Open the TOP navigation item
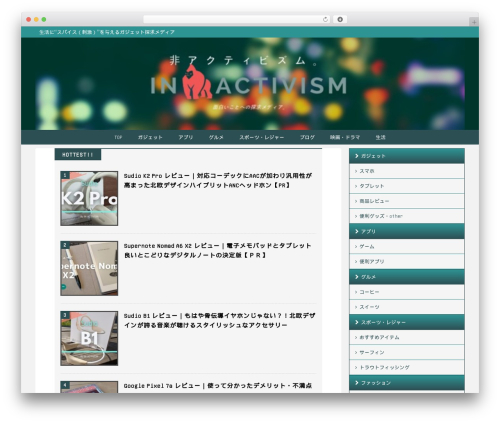This screenshot has height=423, width=500. point(118,137)
